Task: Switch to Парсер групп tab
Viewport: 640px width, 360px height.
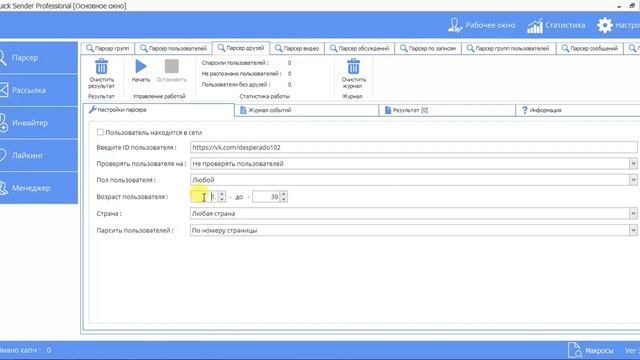Action: pyautogui.click(x=108, y=48)
